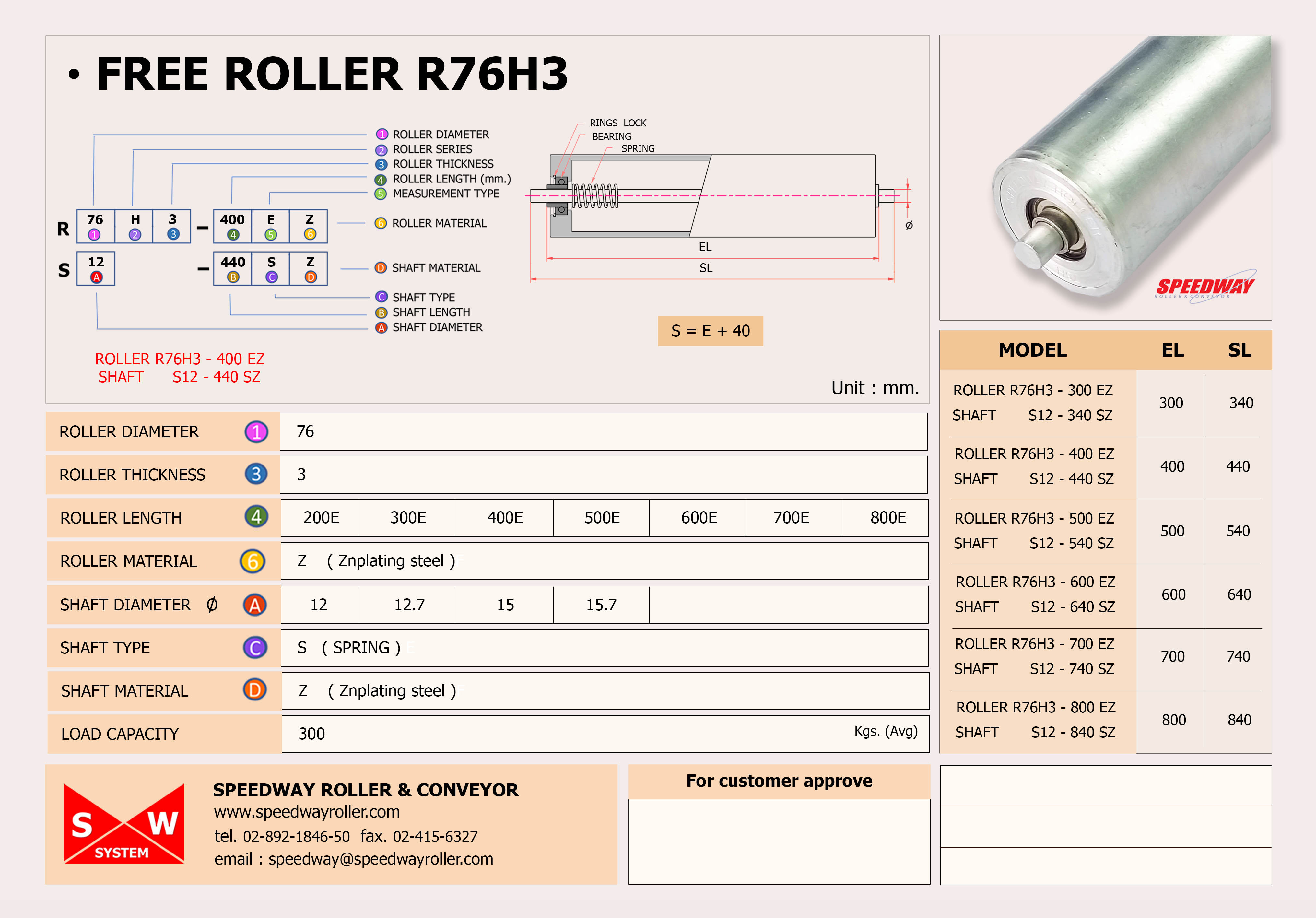Click the yellow circle 6 beside ROLLER MATERIAL row
The height and width of the screenshot is (918, 1316).
click(x=253, y=561)
